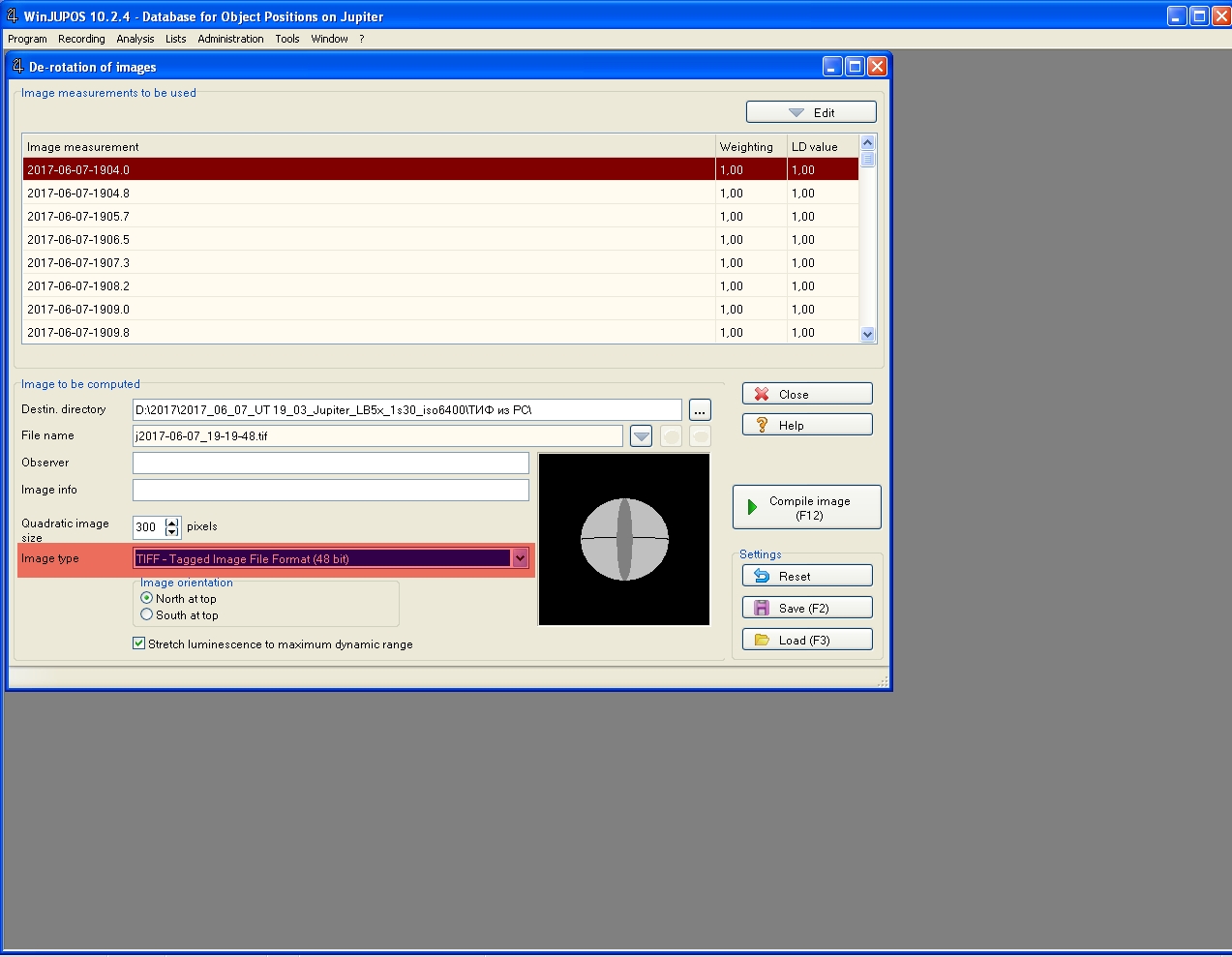Open the Analysis menu
Viewport: 1232px width, 957px height.
click(x=135, y=39)
